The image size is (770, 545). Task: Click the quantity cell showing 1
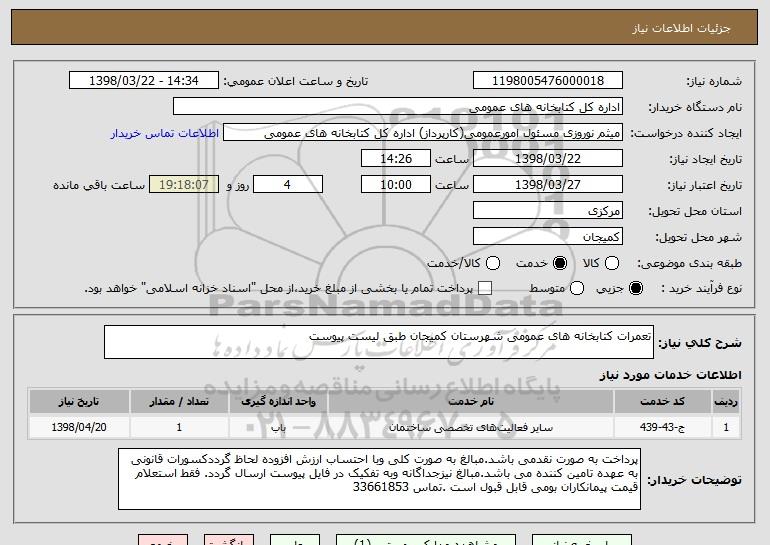(x=179, y=427)
